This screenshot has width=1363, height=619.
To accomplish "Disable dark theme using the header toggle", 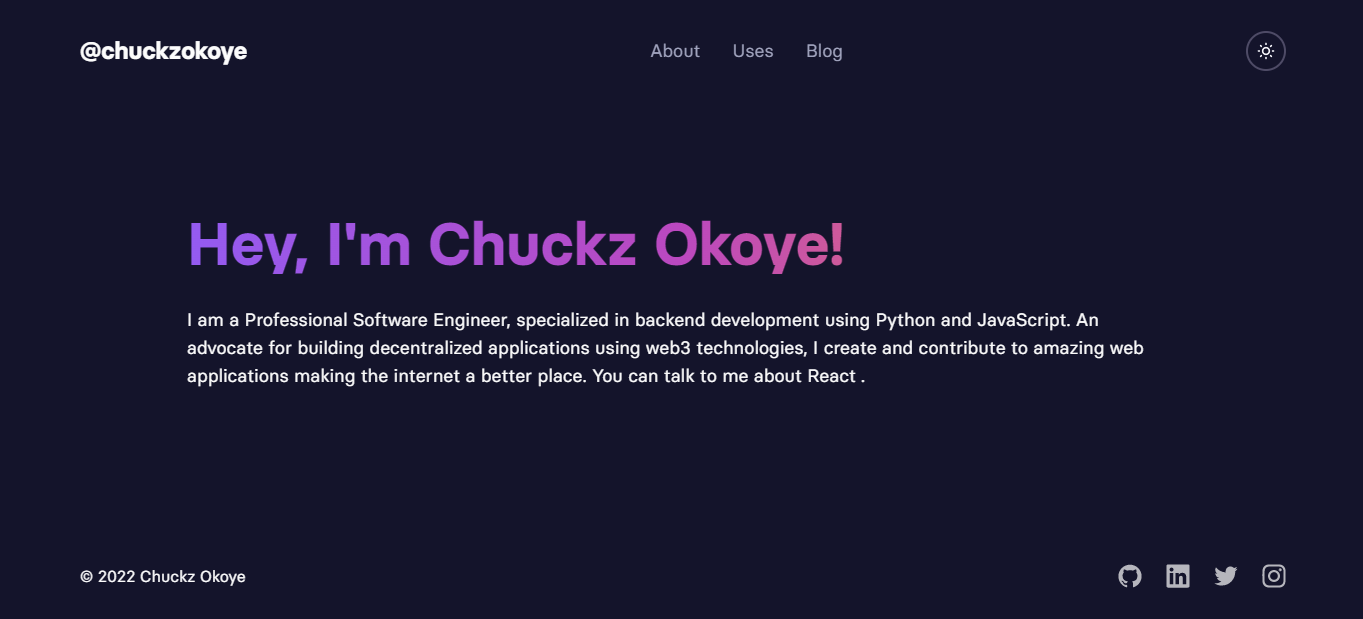I will tap(1265, 51).
